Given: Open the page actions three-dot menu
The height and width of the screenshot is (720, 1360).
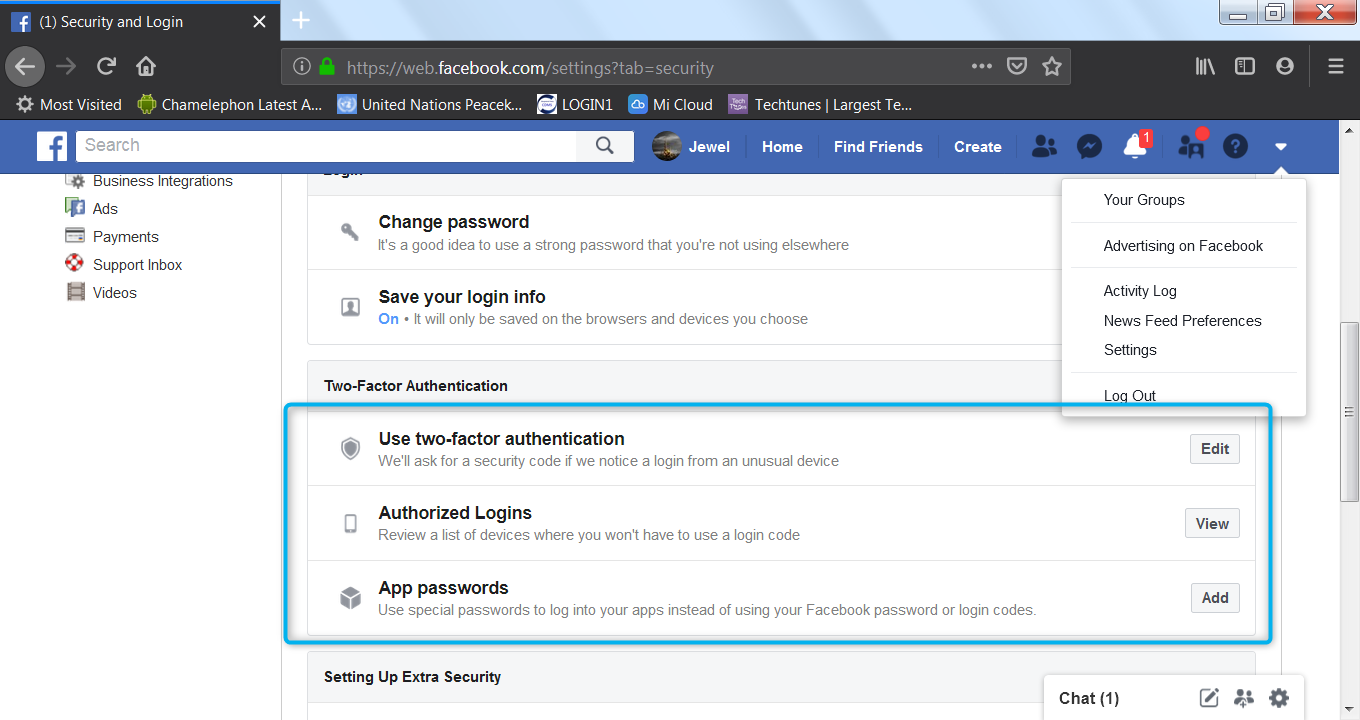Looking at the screenshot, I should (x=981, y=67).
